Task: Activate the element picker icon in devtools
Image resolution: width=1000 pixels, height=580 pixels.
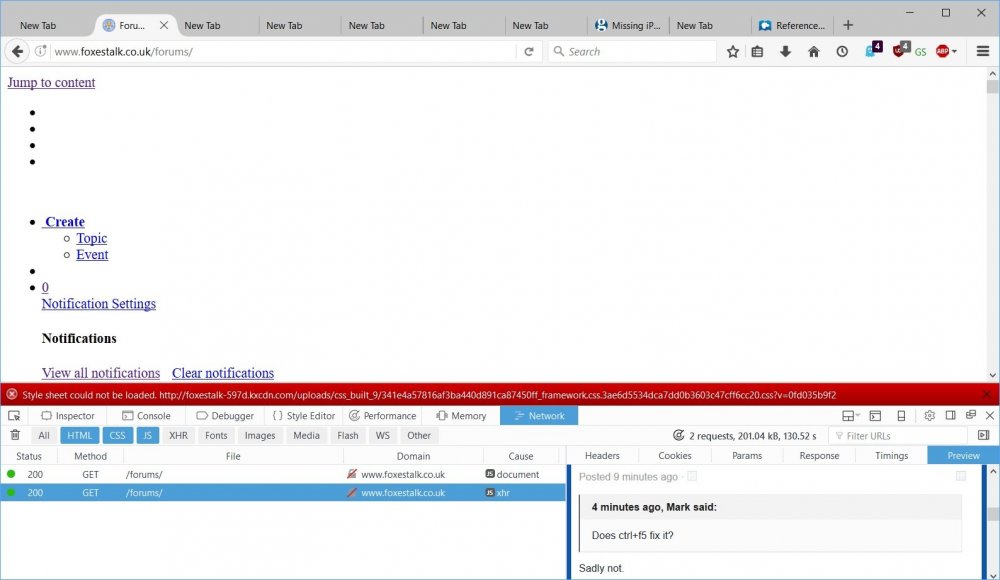Action: click(x=14, y=415)
